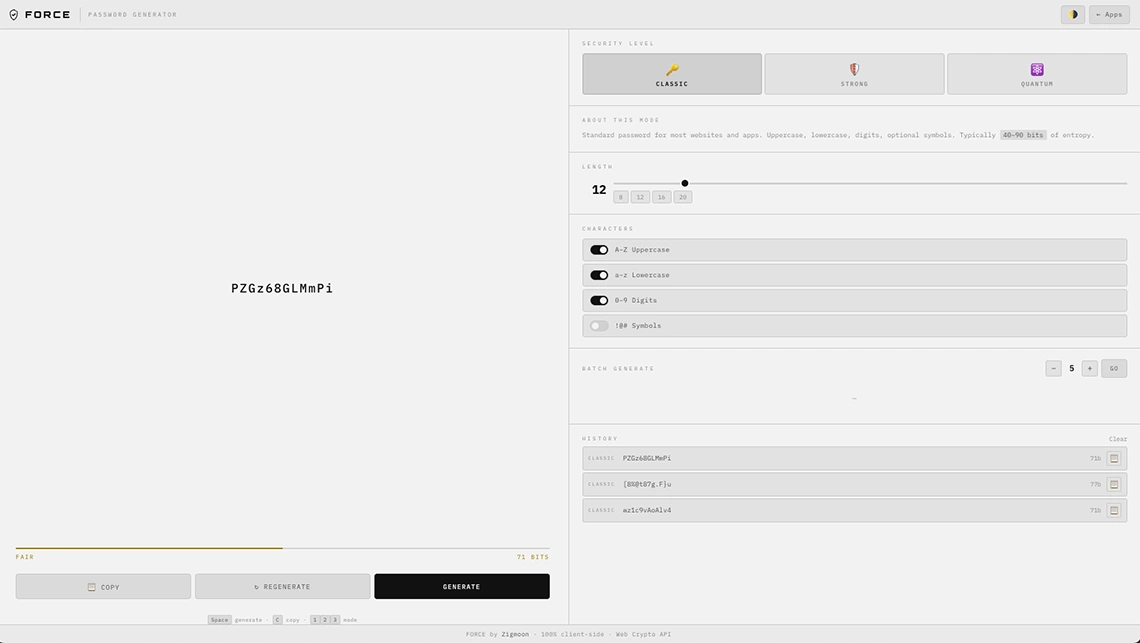
Task: Click the batch count value 5
Action: tap(1072, 369)
